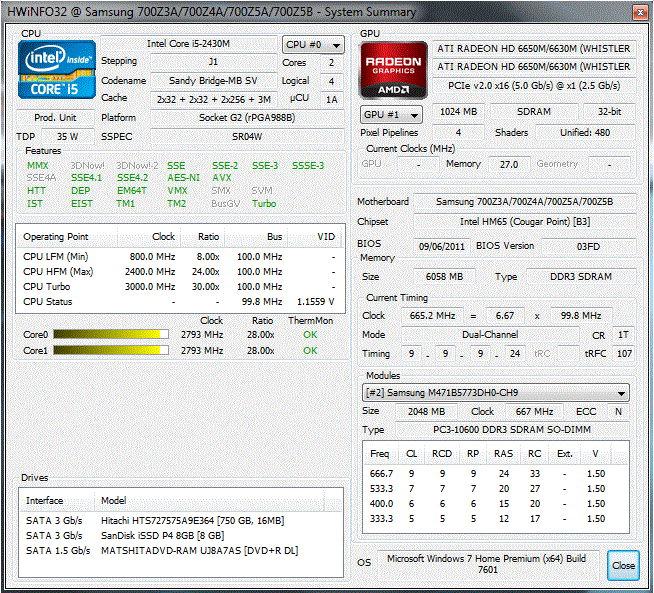Click the 666.7 frequency timing row
The width and height of the screenshot is (654, 593).
pyautogui.click(x=496, y=474)
